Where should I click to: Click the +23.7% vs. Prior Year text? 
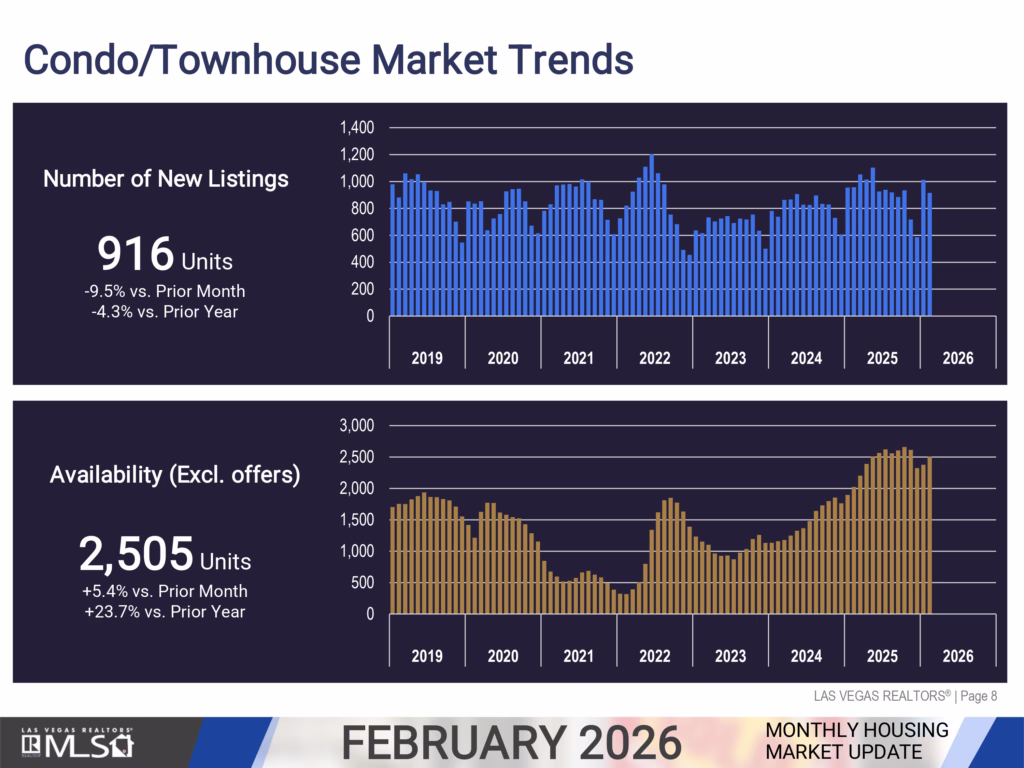[165, 611]
